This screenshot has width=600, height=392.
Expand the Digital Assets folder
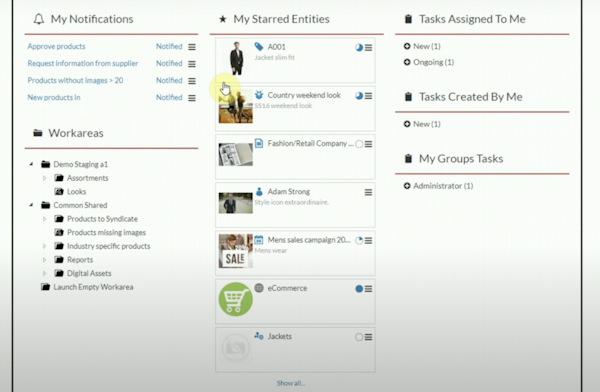point(45,273)
